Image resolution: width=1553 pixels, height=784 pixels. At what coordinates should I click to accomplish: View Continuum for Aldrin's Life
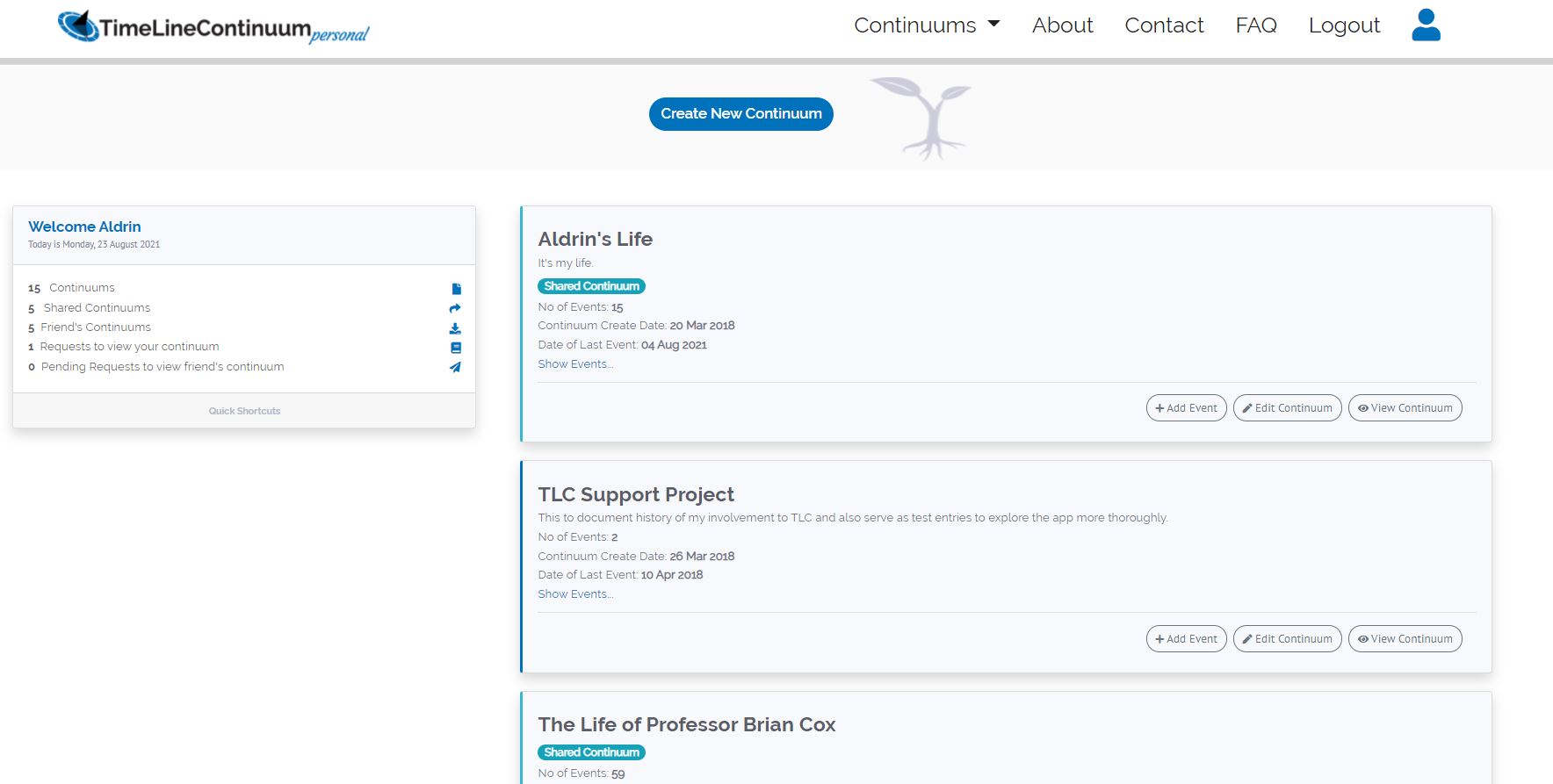(x=1405, y=408)
